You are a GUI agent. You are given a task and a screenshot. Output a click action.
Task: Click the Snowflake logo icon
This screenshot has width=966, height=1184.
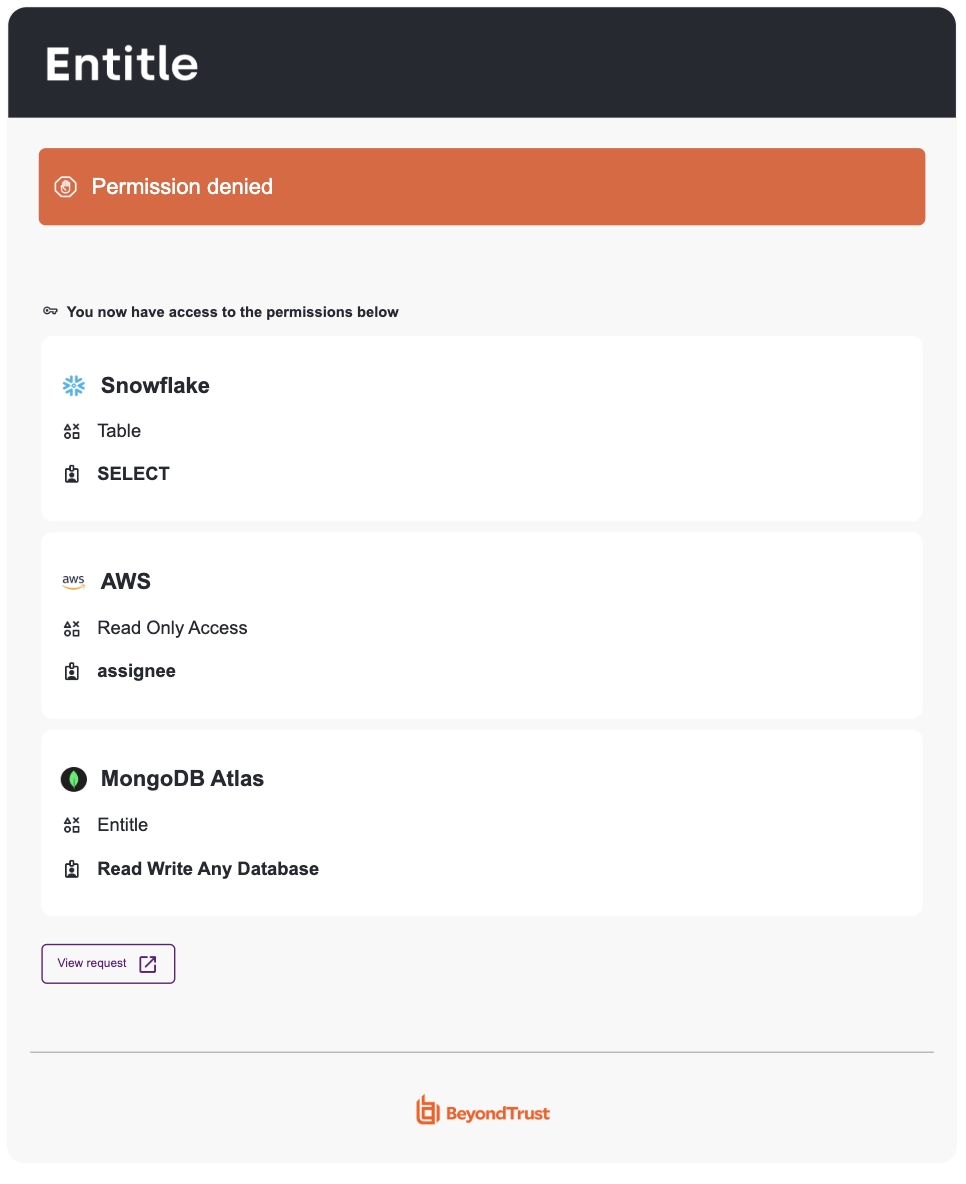click(x=73, y=386)
